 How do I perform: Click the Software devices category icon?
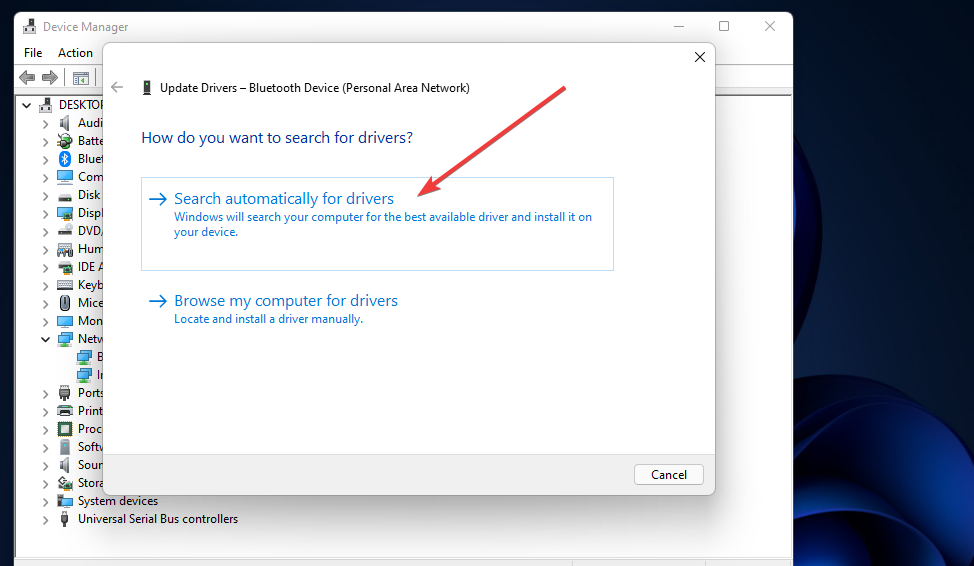click(65, 447)
